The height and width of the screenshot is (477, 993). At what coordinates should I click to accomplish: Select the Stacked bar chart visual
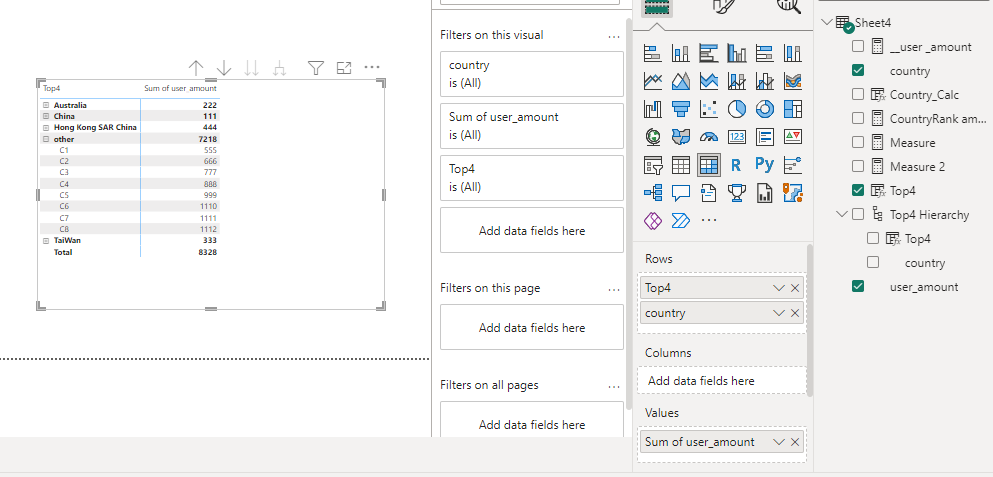tap(653, 53)
